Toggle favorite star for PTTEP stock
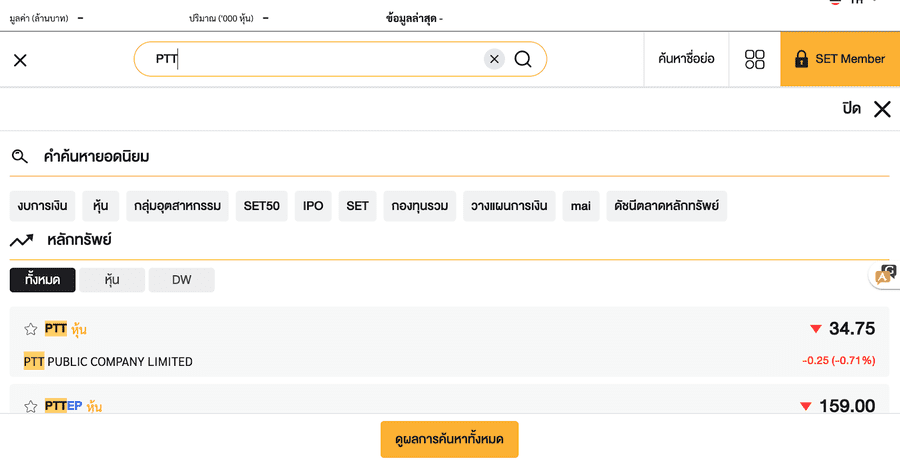The image size is (900, 465). click(x=31, y=406)
